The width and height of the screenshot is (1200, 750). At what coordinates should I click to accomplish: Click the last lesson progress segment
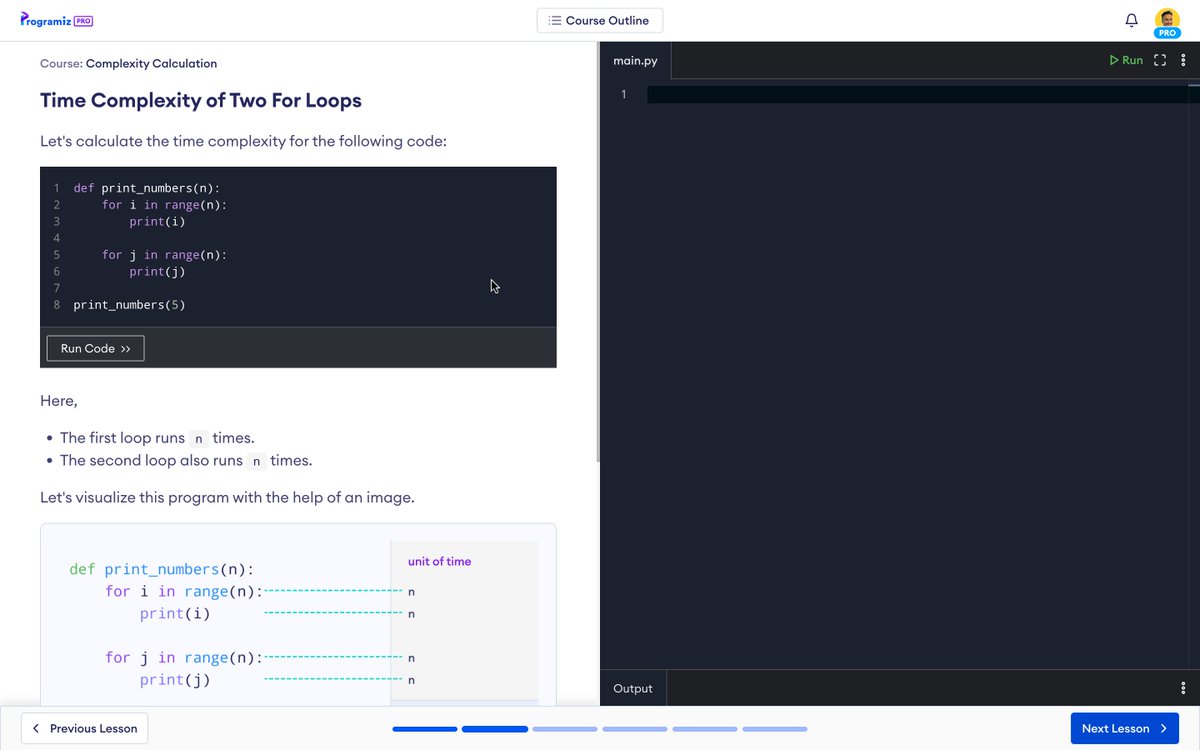775,729
